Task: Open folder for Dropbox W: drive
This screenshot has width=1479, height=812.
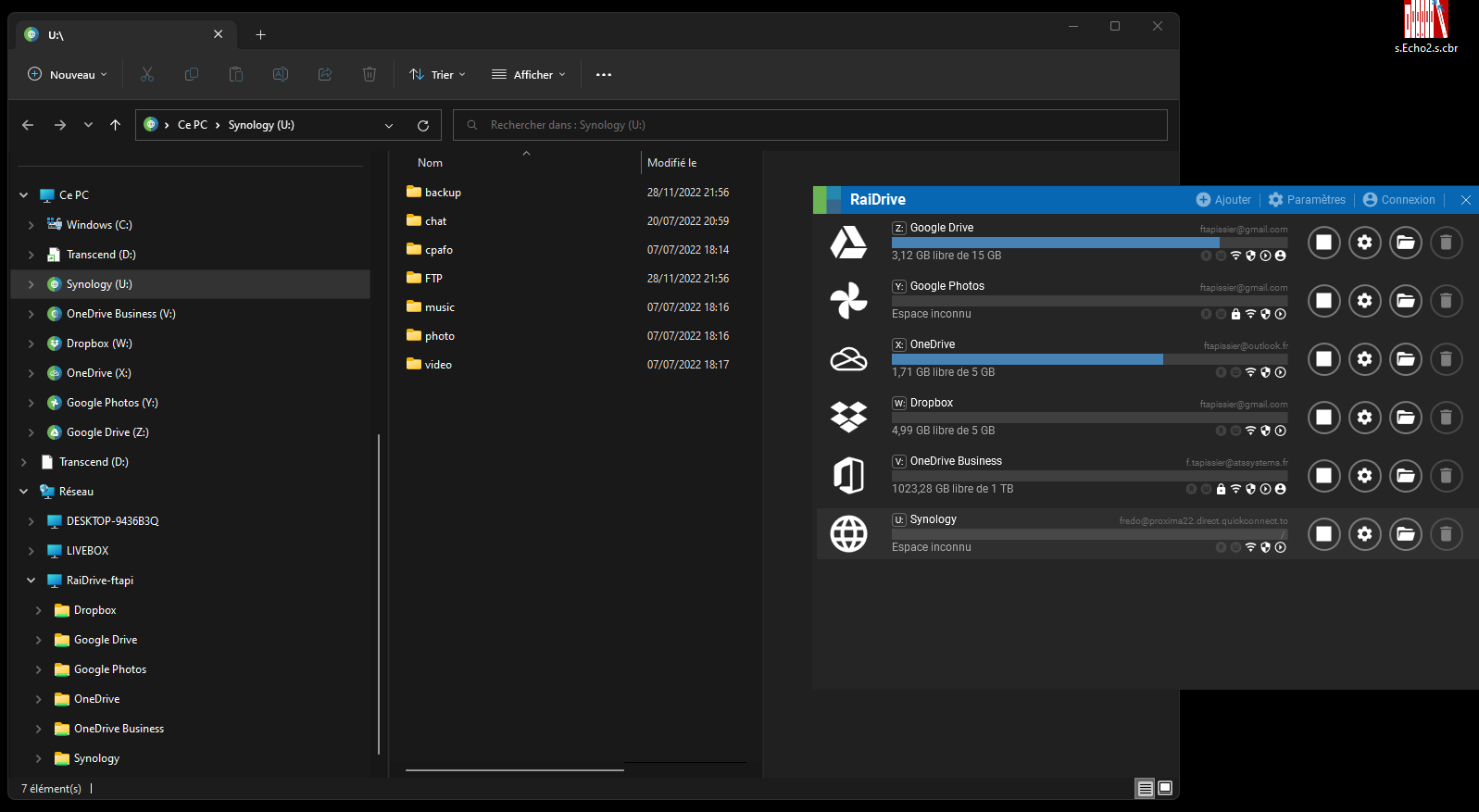Action: pyautogui.click(x=1406, y=418)
